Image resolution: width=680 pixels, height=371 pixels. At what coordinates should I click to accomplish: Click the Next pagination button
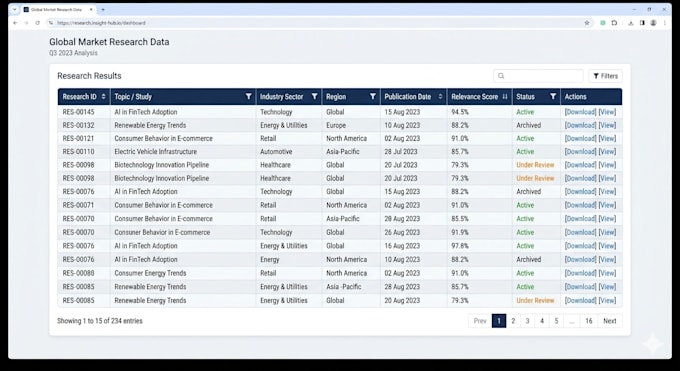(609, 321)
